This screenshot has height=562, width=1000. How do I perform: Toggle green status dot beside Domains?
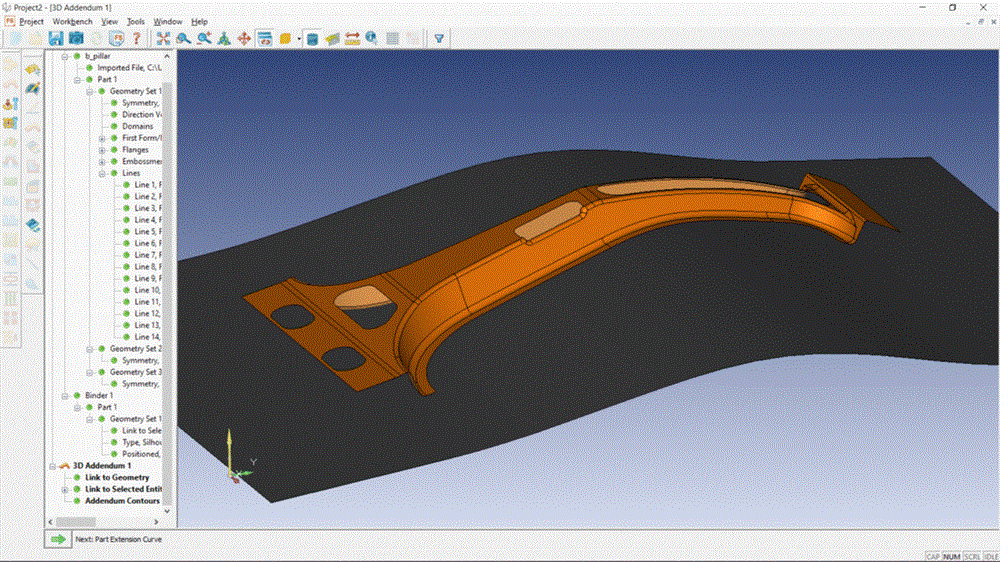pos(114,127)
